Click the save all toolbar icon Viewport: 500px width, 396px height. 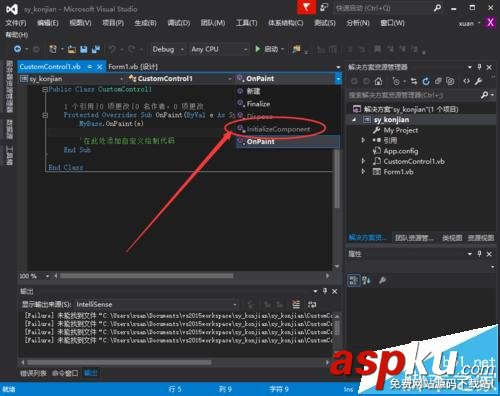[96, 50]
